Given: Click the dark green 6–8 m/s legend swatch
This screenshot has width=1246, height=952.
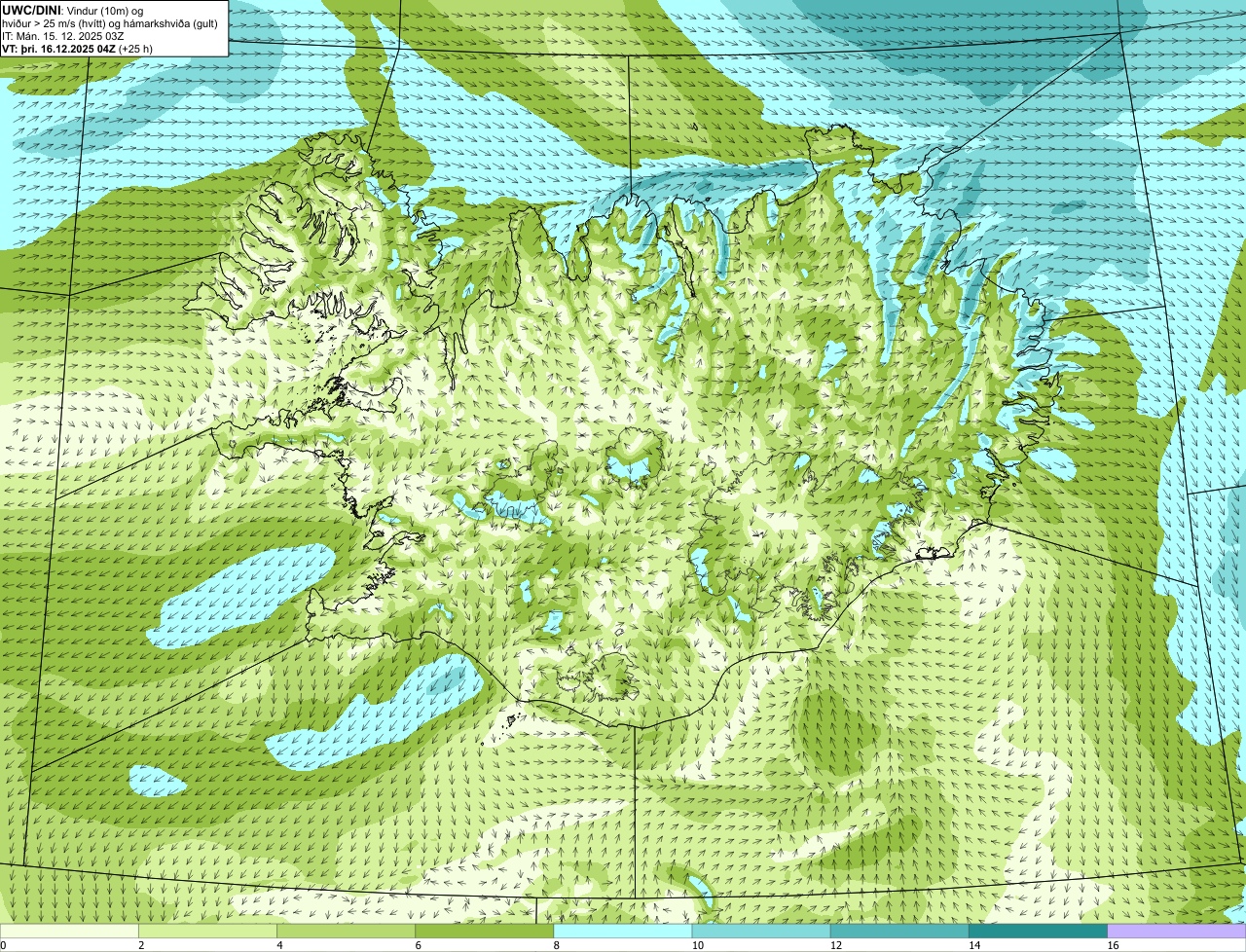Looking at the screenshot, I should [x=485, y=931].
